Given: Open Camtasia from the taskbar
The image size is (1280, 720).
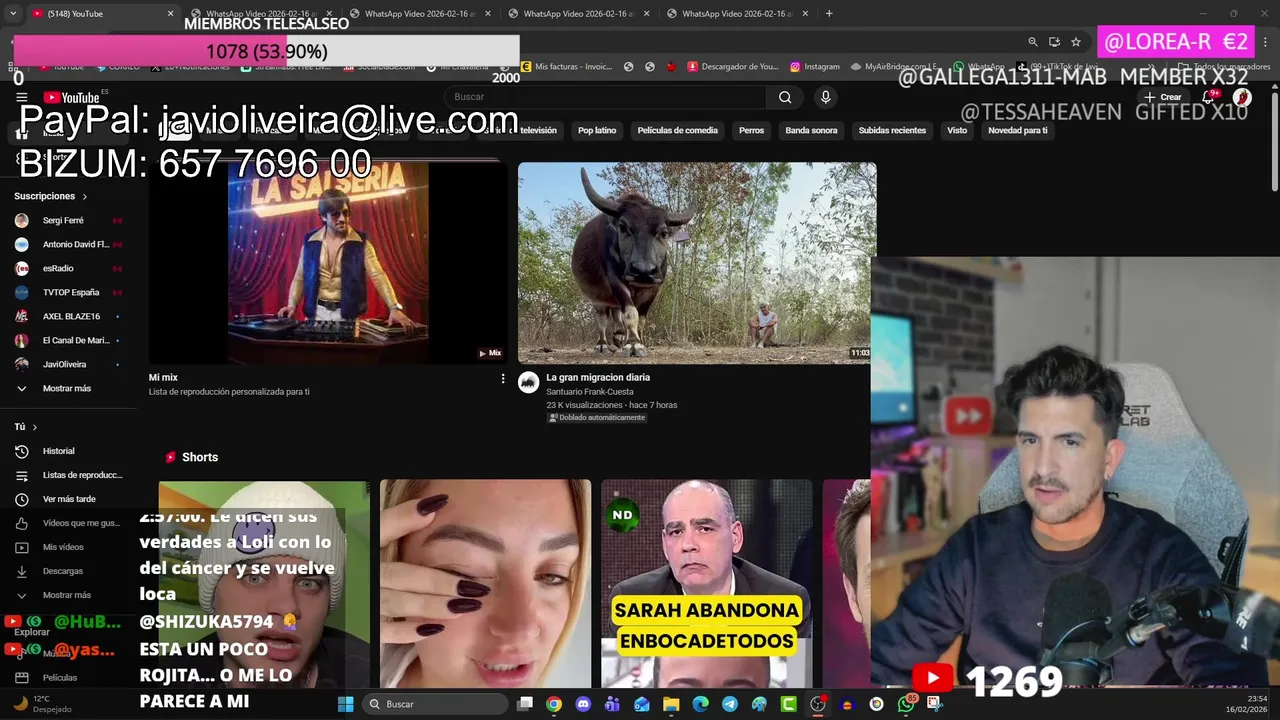Looking at the screenshot, I should 789,704.
